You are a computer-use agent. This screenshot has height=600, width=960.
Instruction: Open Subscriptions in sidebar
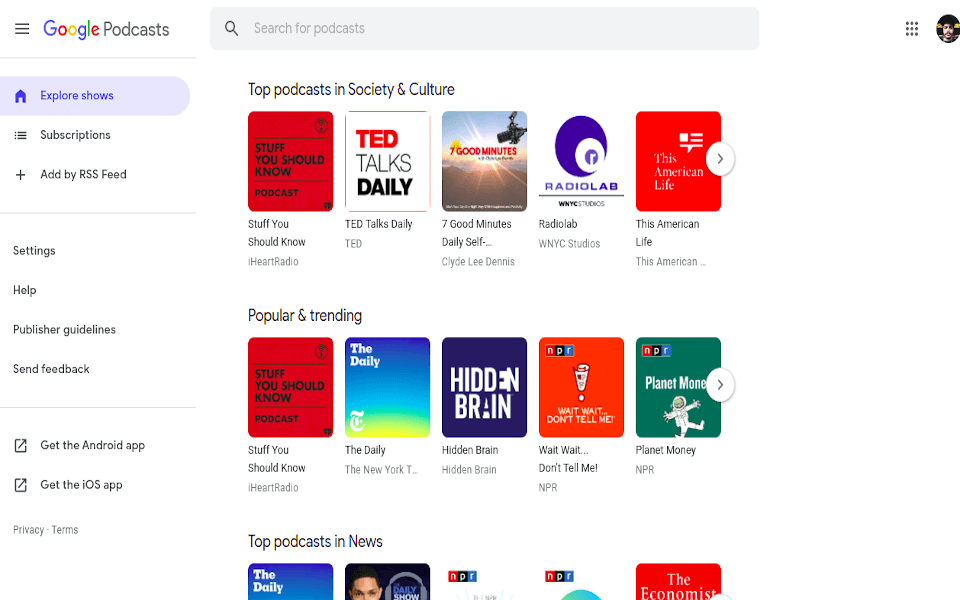tap(94, 135)
